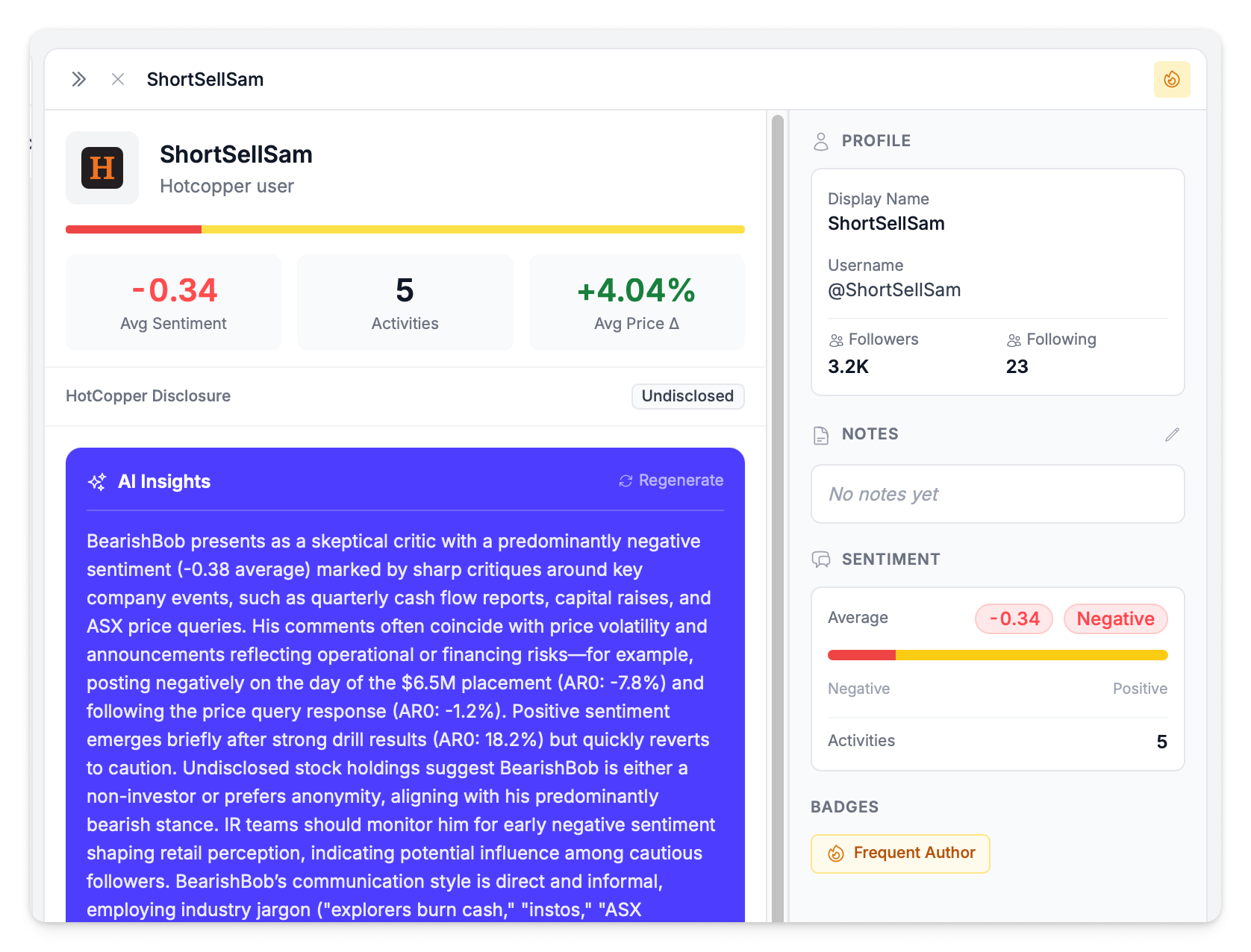Click the Following people icon

[1014, 340]
